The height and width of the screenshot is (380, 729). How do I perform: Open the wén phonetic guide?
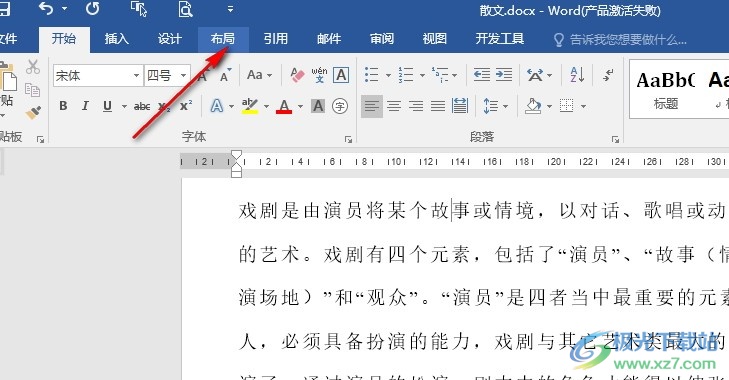pyautogui.click(x=319, y=75)
